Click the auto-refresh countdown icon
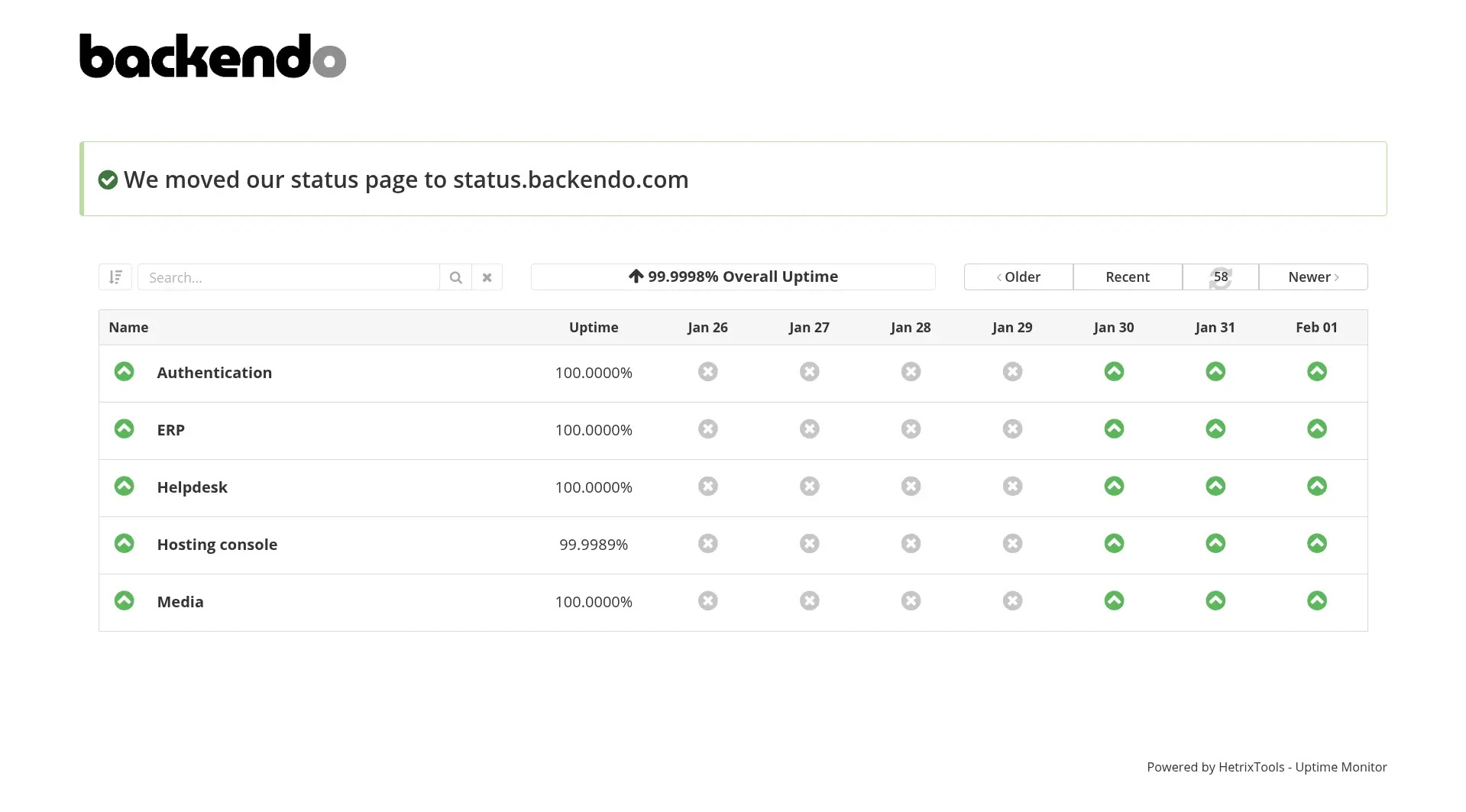This screenshot has width=1466, height=812. tap(1220, 277)
